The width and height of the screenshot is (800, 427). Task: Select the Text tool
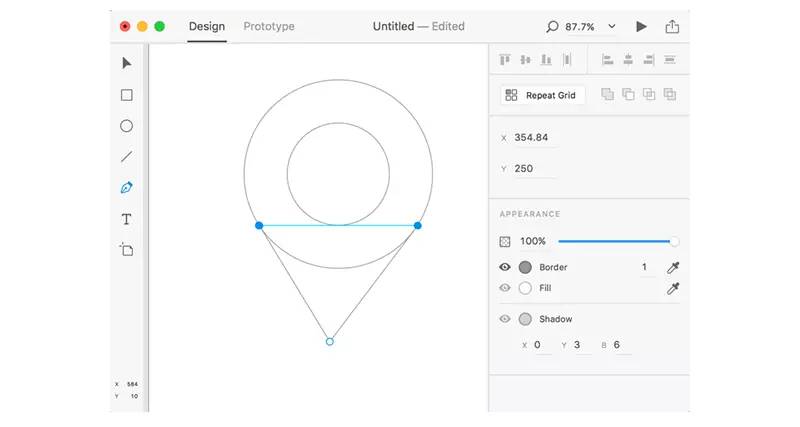tap(127, 219)
